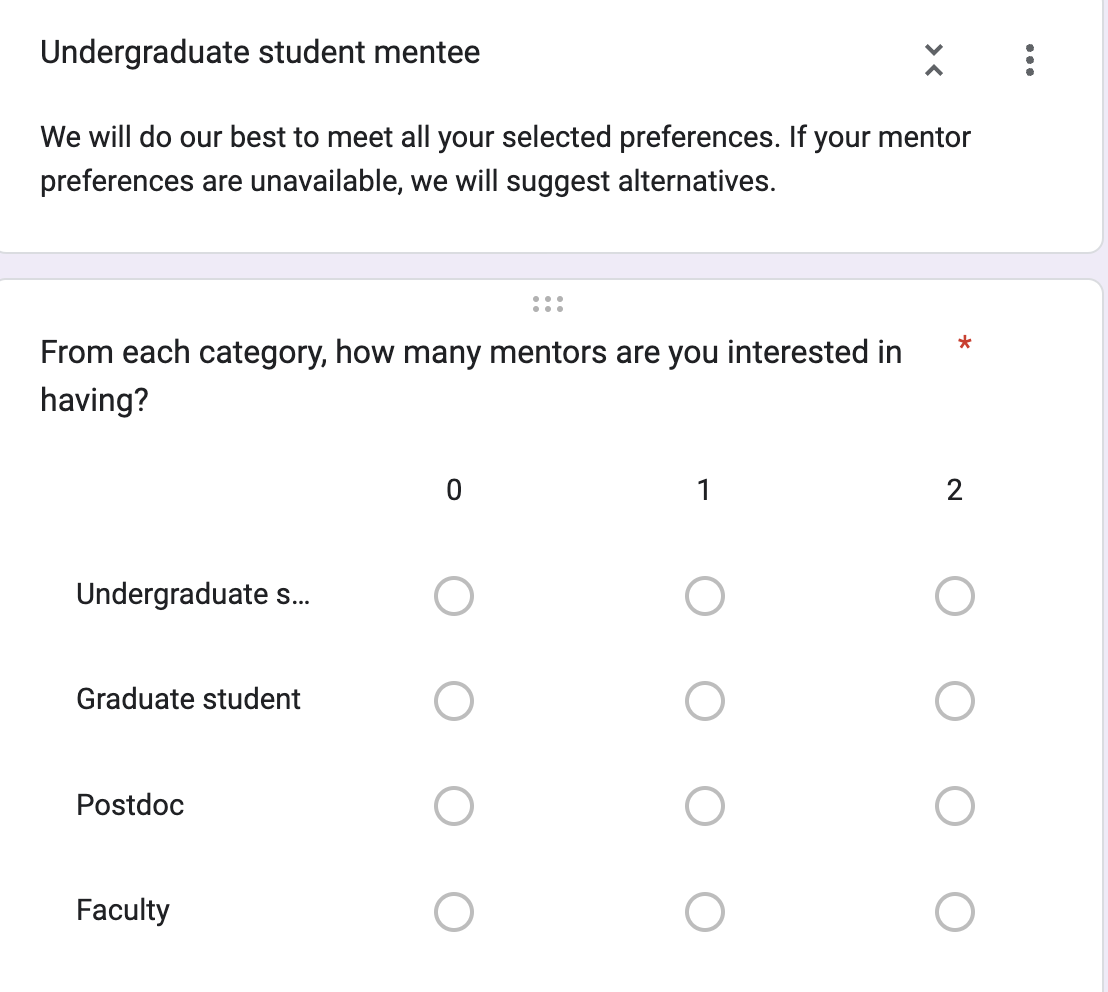
Task: Open the section's three-dot more options menu
Action: point(1030,60)
